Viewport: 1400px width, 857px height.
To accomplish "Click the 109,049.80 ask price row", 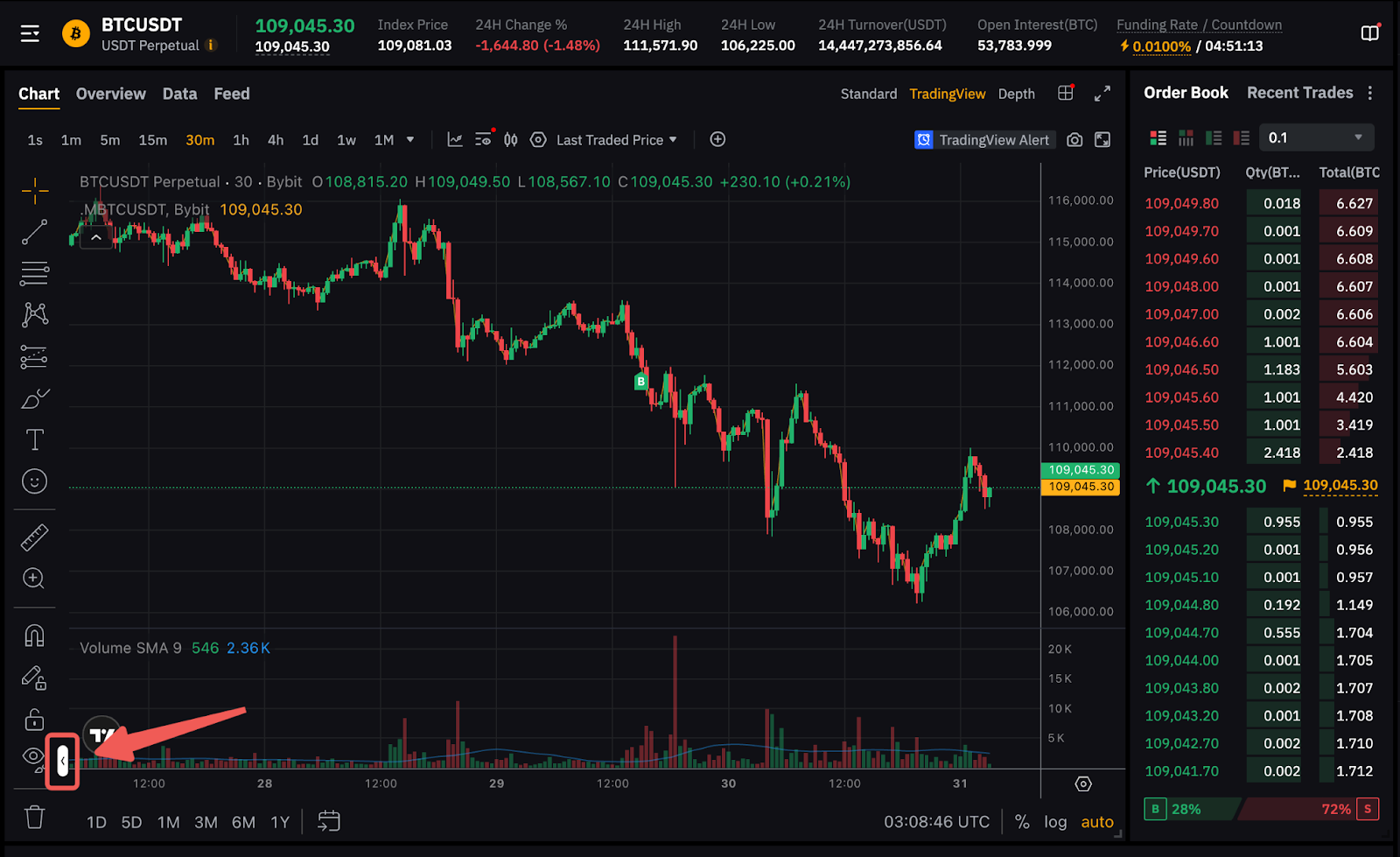I will pyautogui.click(x=1181, y=203).
